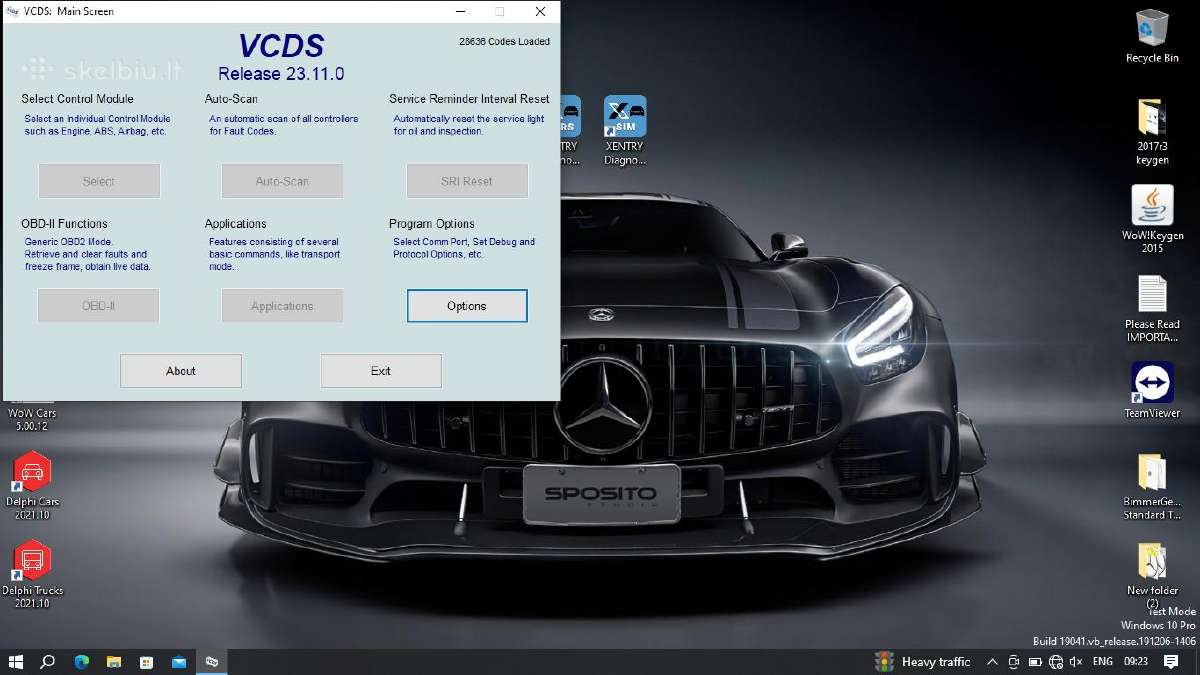
Task: Click the muted volume tray icon
Action: click(1076, 662)
